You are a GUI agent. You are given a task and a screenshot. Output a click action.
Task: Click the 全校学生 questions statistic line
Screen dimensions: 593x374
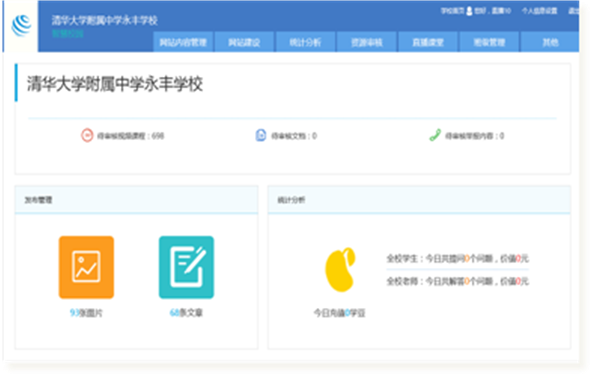point(457,259)
